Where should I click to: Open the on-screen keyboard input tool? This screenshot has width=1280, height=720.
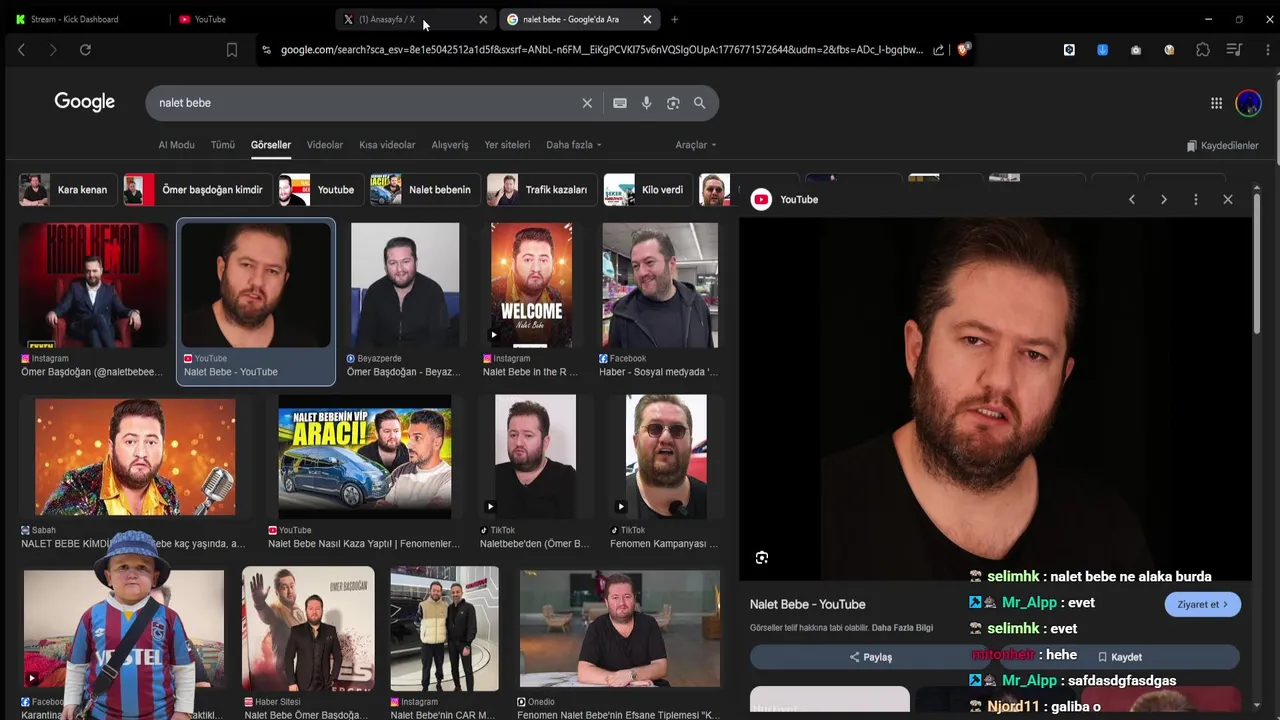[620, 103]
